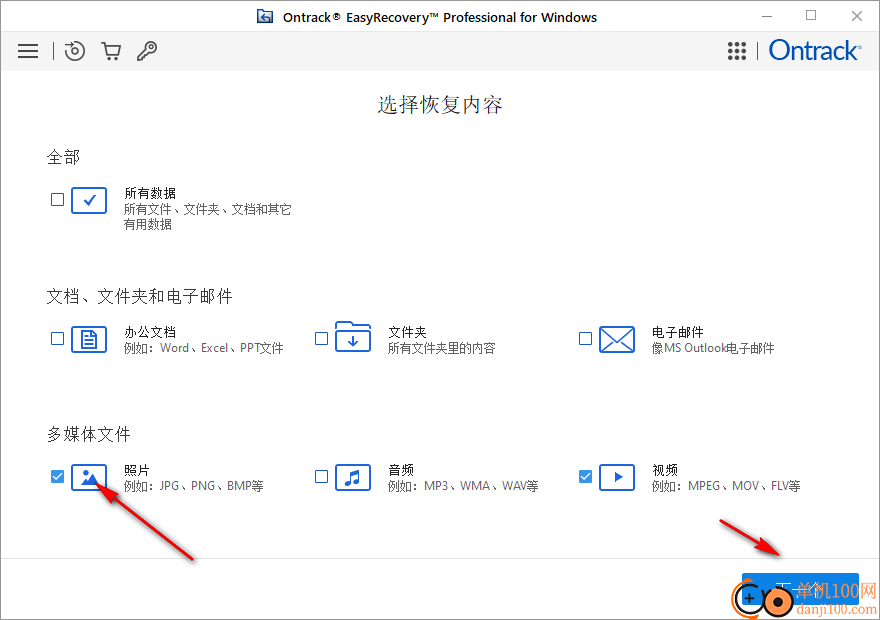This screenshot has width=880, height=620.
Task: Click the 多媒体文件 section heading
Action: [89, 434]
